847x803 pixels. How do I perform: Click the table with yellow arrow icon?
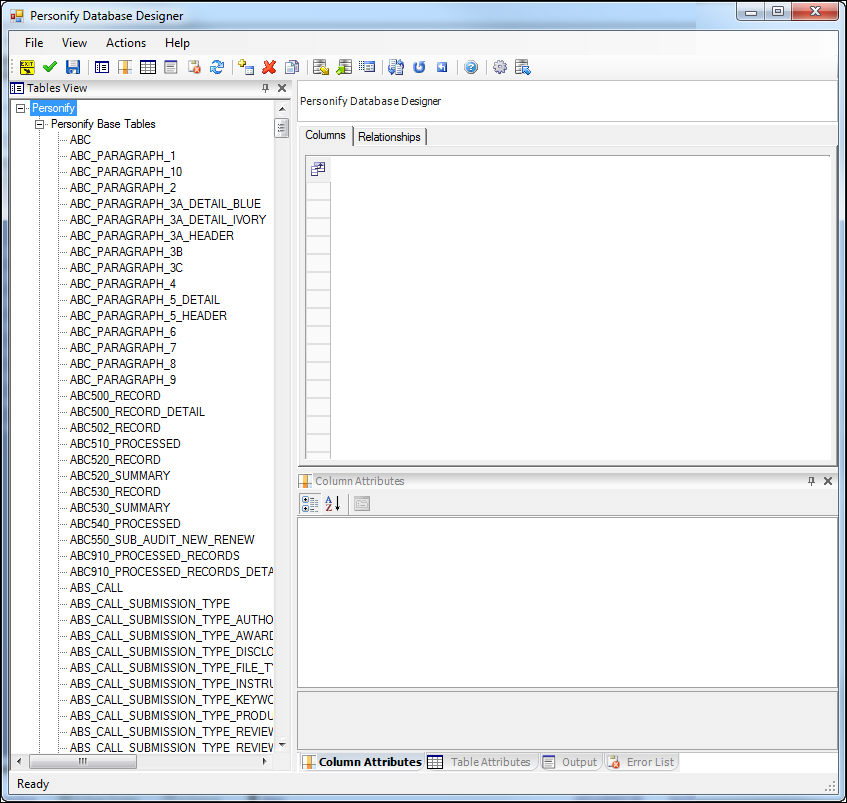point(321,67)
